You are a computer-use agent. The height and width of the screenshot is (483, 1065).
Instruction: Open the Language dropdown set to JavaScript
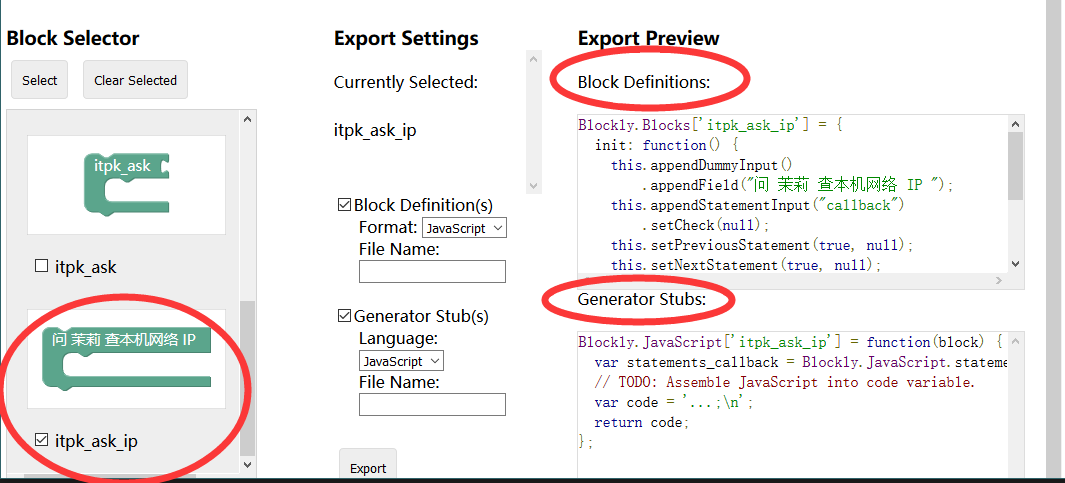click(x=401, y=361)
